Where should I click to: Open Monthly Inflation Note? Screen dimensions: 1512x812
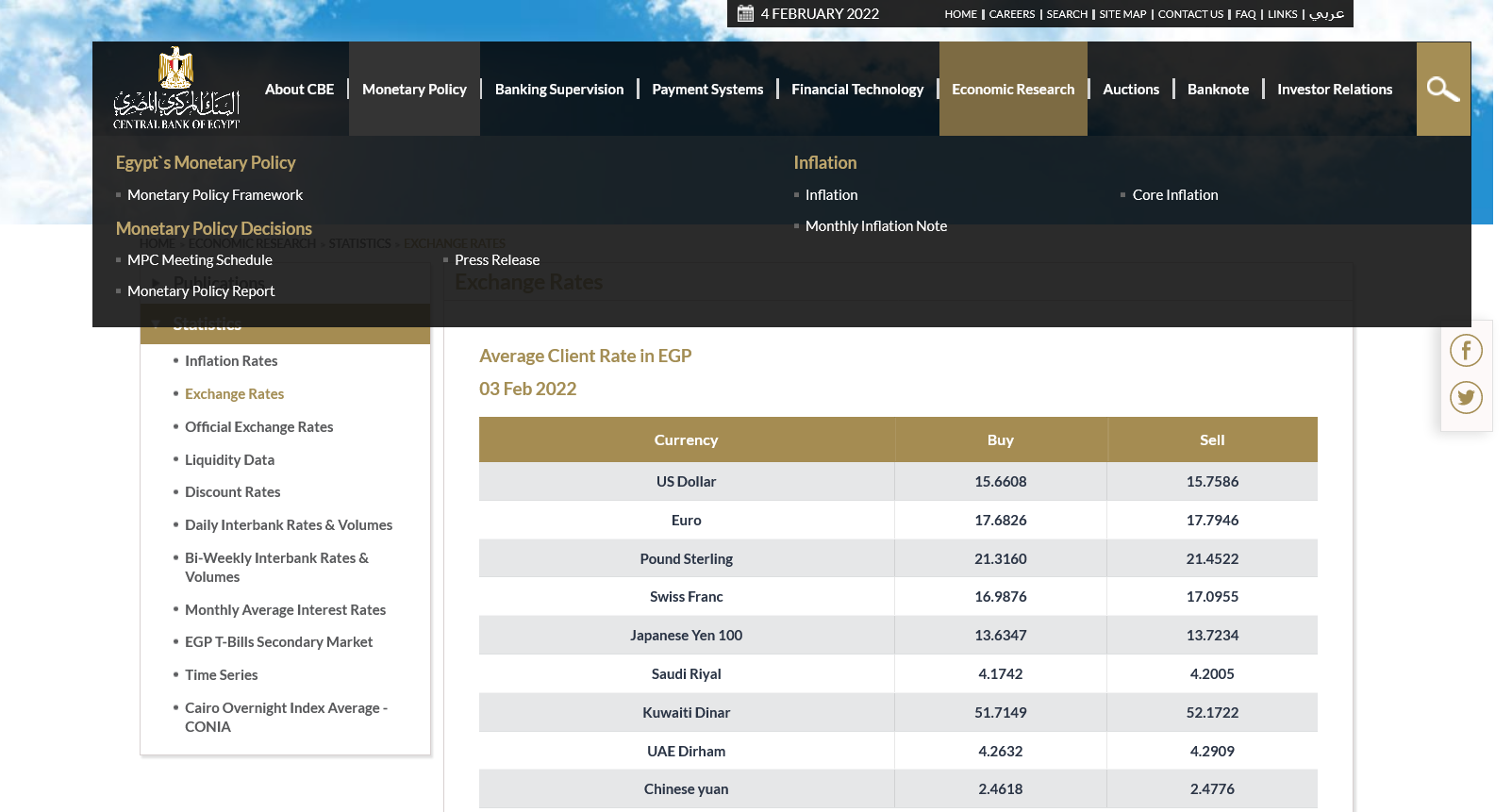pos(875,226)
